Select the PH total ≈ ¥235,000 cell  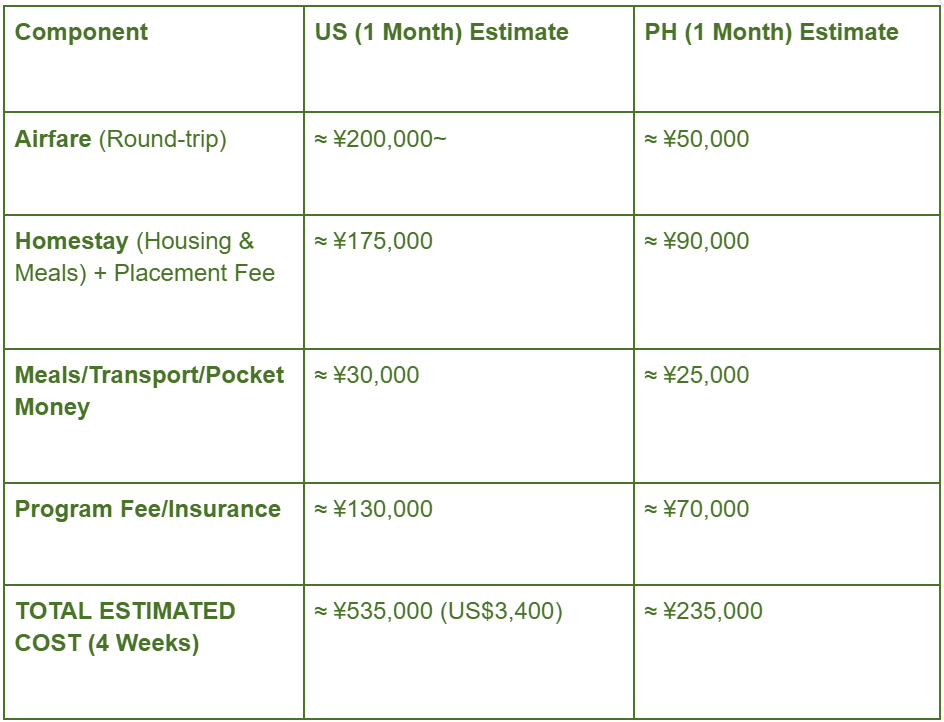pos(704,611)
